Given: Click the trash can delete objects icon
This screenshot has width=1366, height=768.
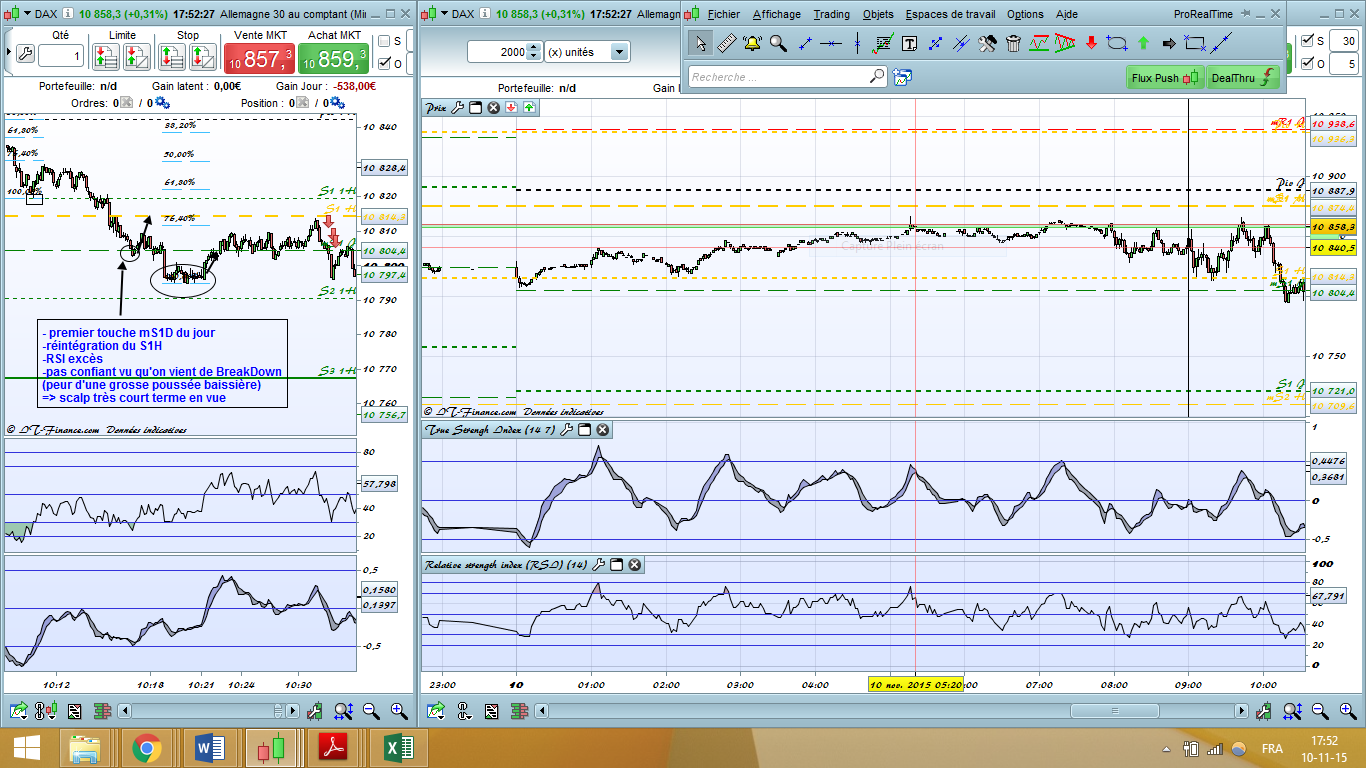Looking at the screenshot, I should [x=1013, y=43].
